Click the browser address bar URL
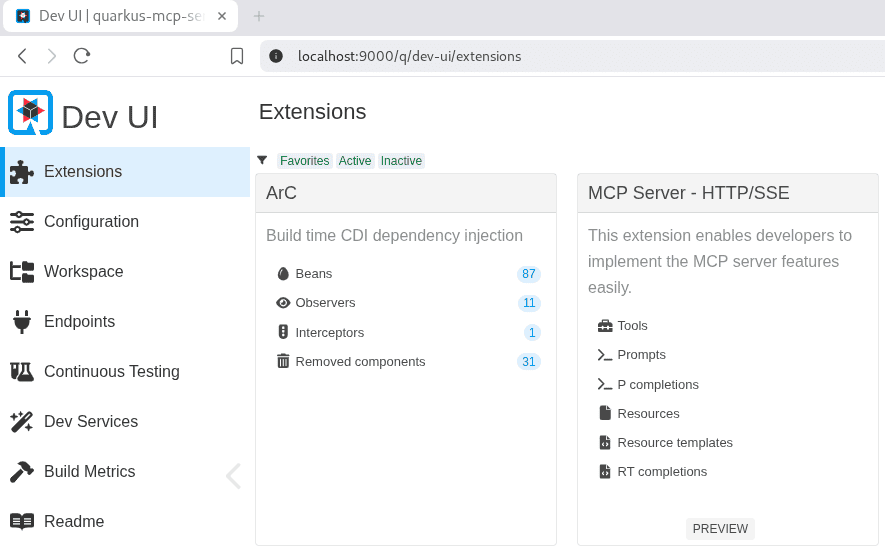885x553 pixels. pos(409,56)
